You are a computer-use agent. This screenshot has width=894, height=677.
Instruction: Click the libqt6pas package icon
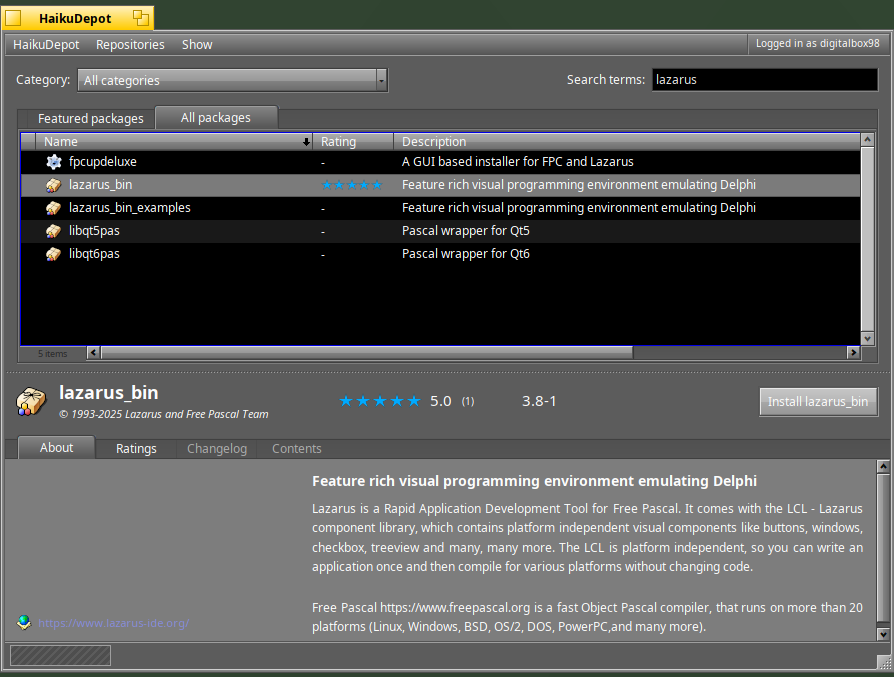(x=54, y=254)
